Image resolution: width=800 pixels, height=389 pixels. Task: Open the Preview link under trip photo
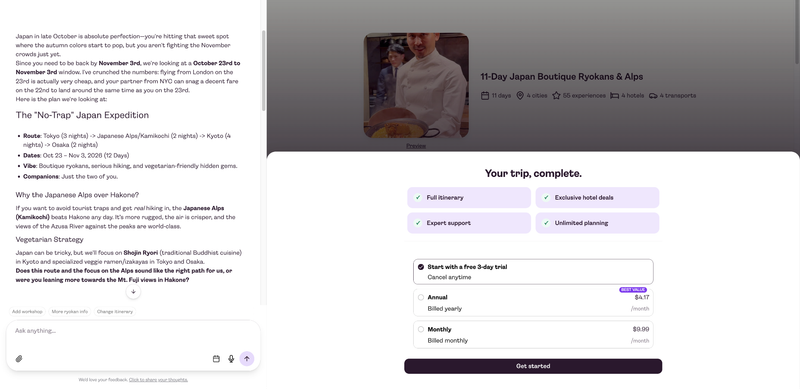[x=416, y=146]
